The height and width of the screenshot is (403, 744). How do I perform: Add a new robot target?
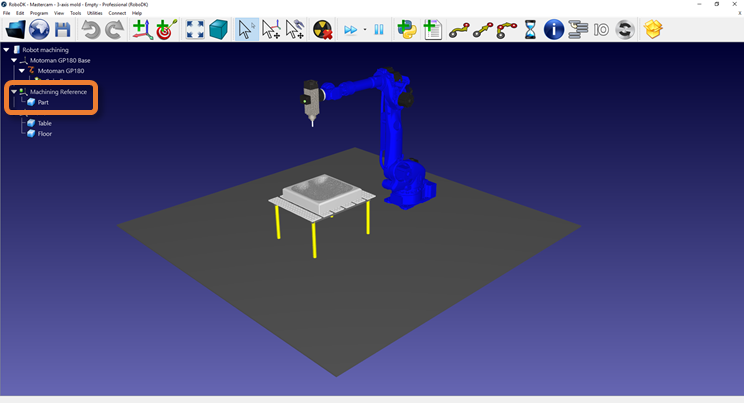pos(165,30)
